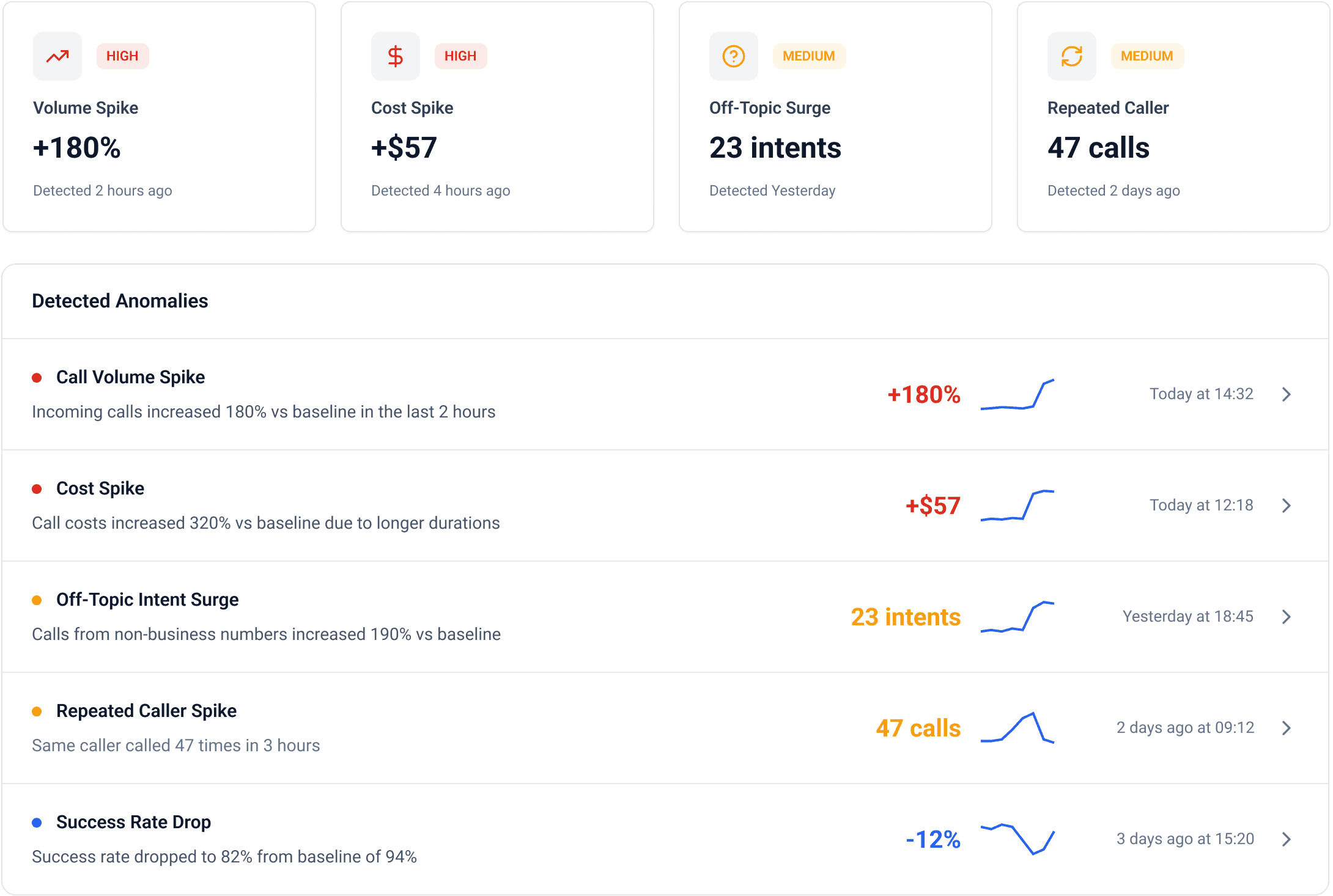Open Cost Spike details via its chevron
1333x896 pixels.
(1287, 505)
